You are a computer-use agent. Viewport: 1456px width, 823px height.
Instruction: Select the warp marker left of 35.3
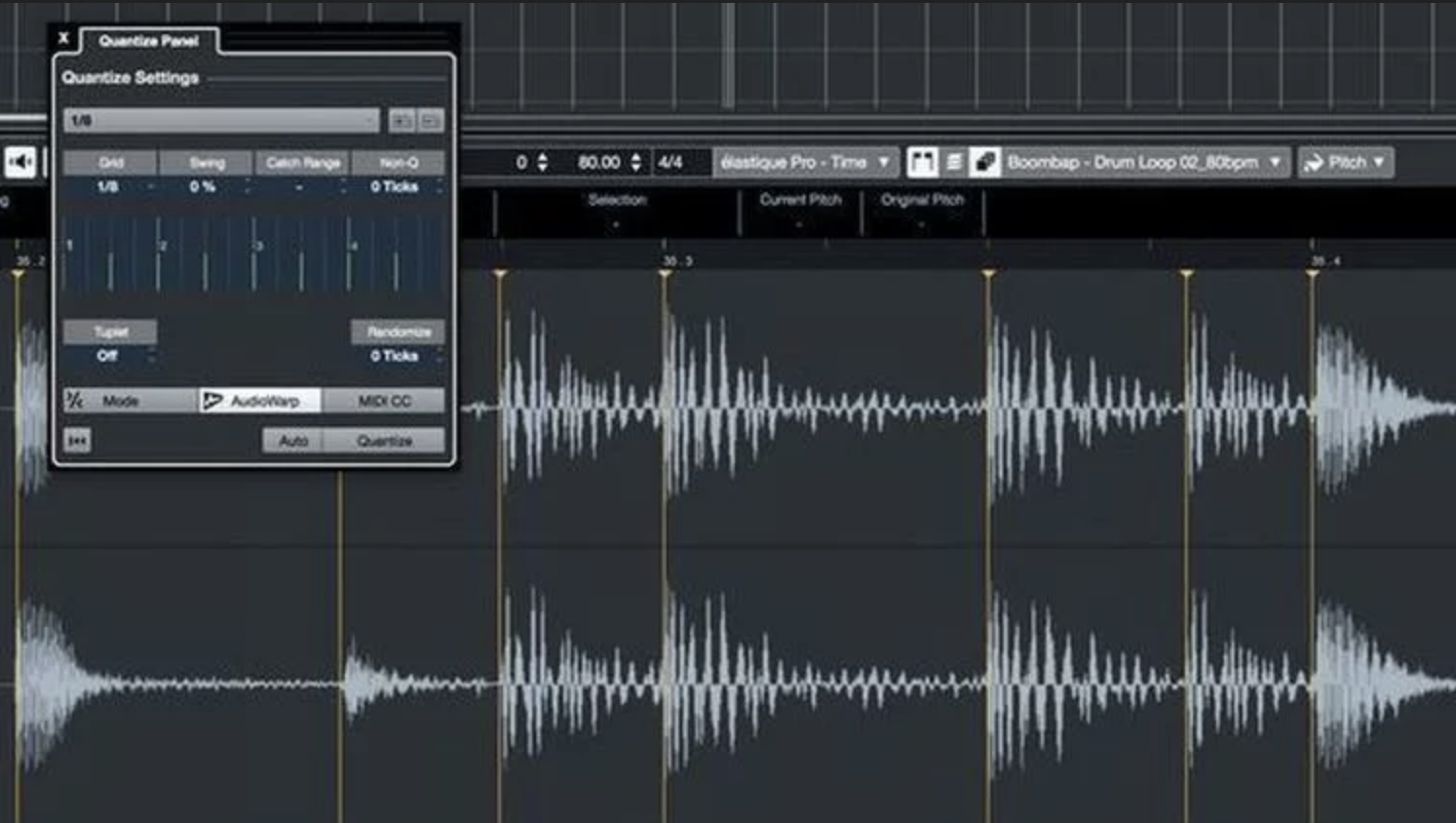tap(500, 275)
